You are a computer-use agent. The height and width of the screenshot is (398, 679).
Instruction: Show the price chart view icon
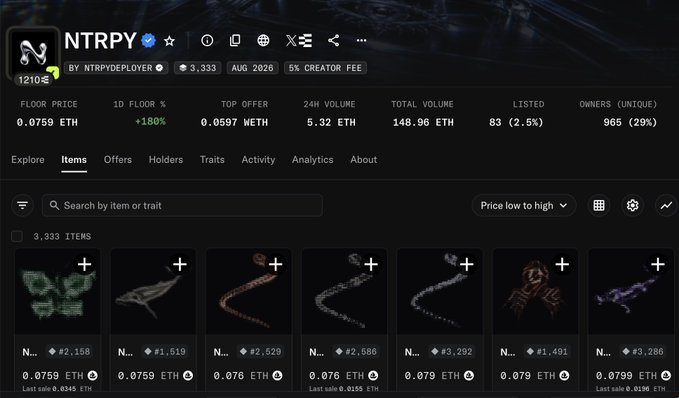(x=666, y=205)
